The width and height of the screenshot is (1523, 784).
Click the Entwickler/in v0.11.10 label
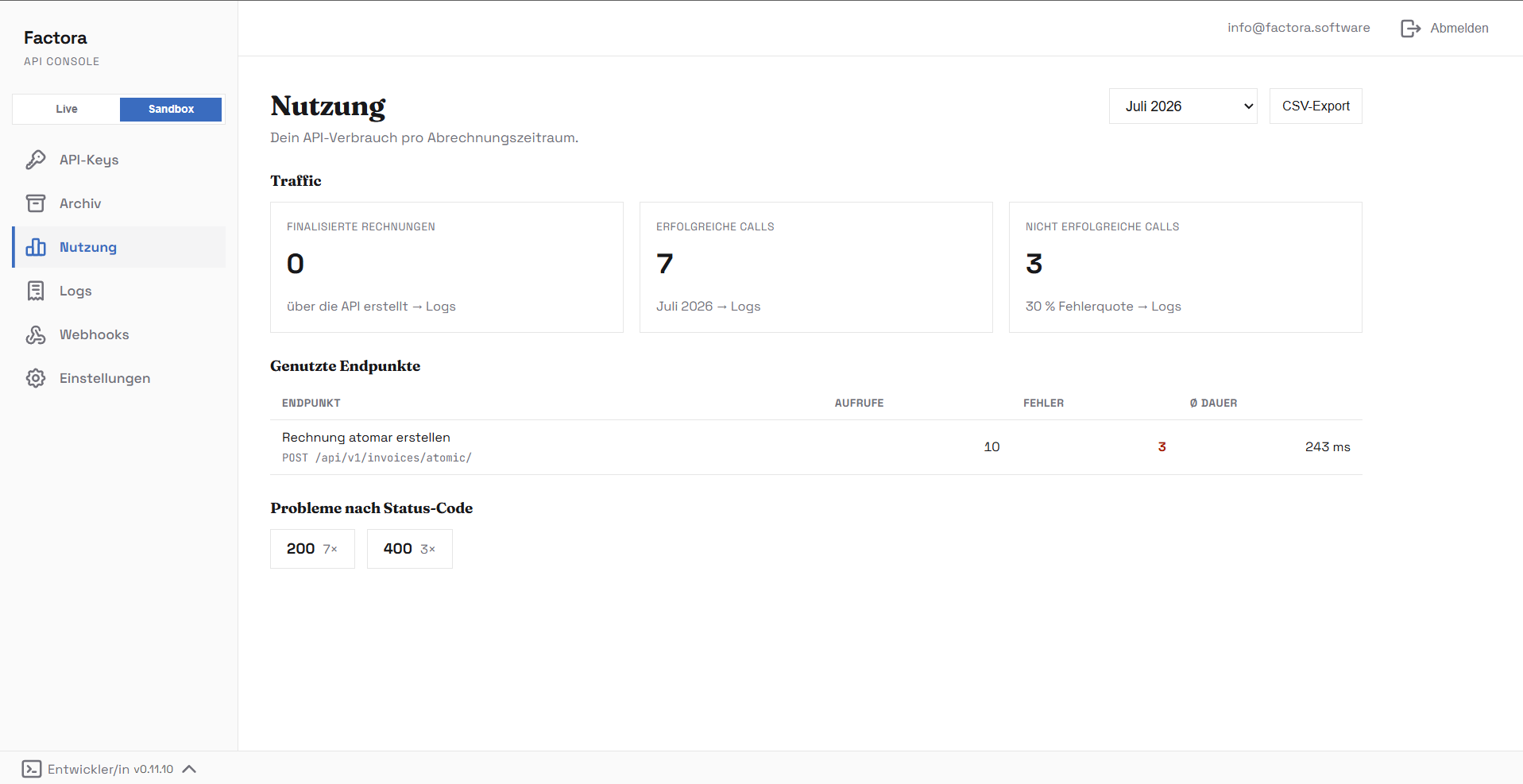(x=110, y=769)
